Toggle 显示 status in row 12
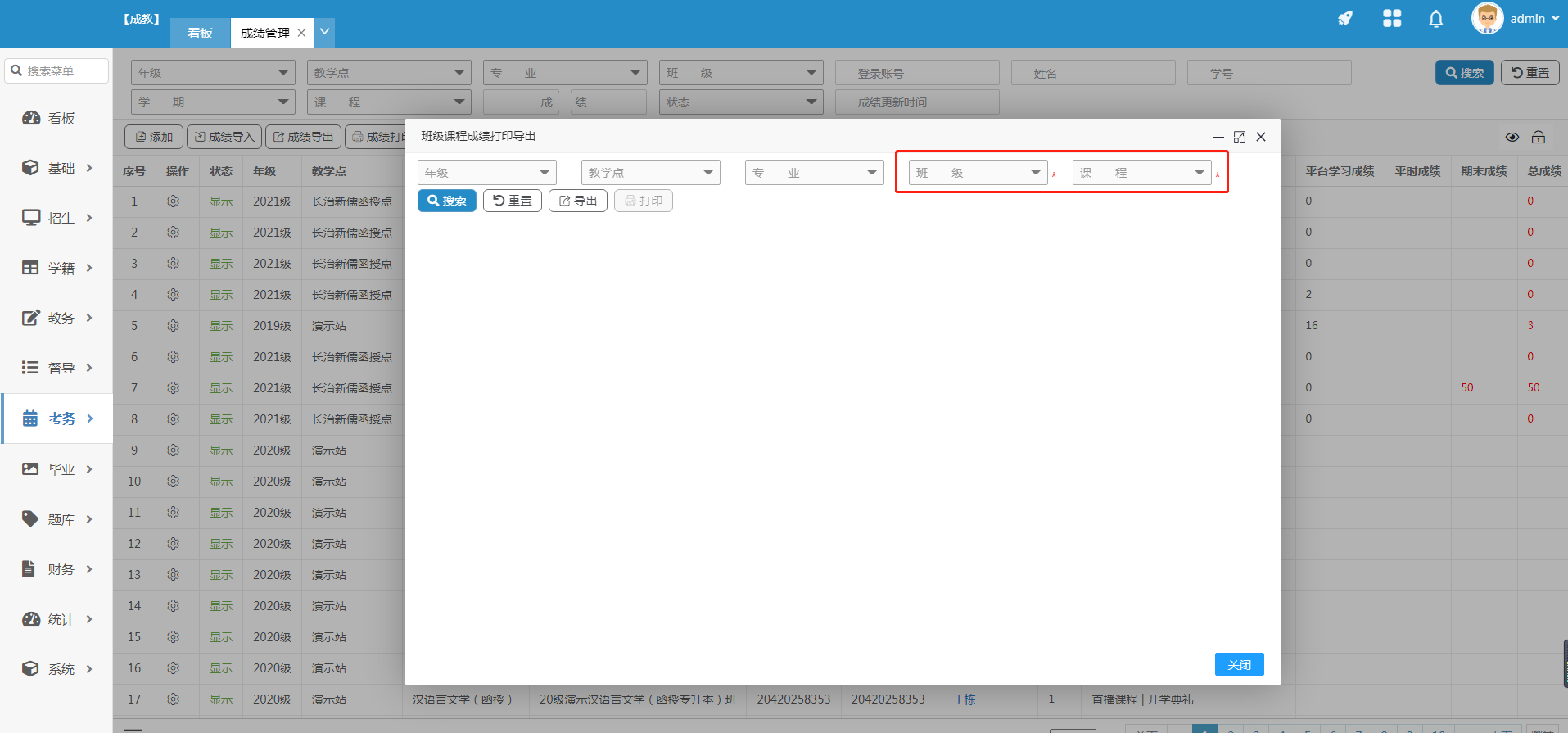 220,544
